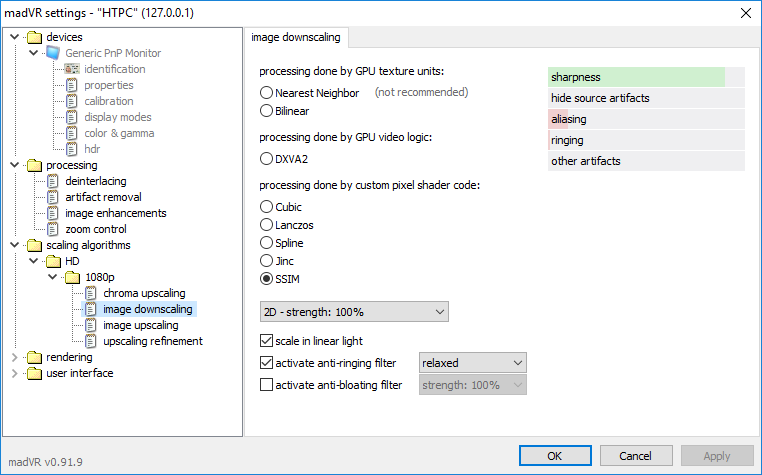Open the upscaling refinement page
The image size is (762, 475).
(x=153, y=341)
